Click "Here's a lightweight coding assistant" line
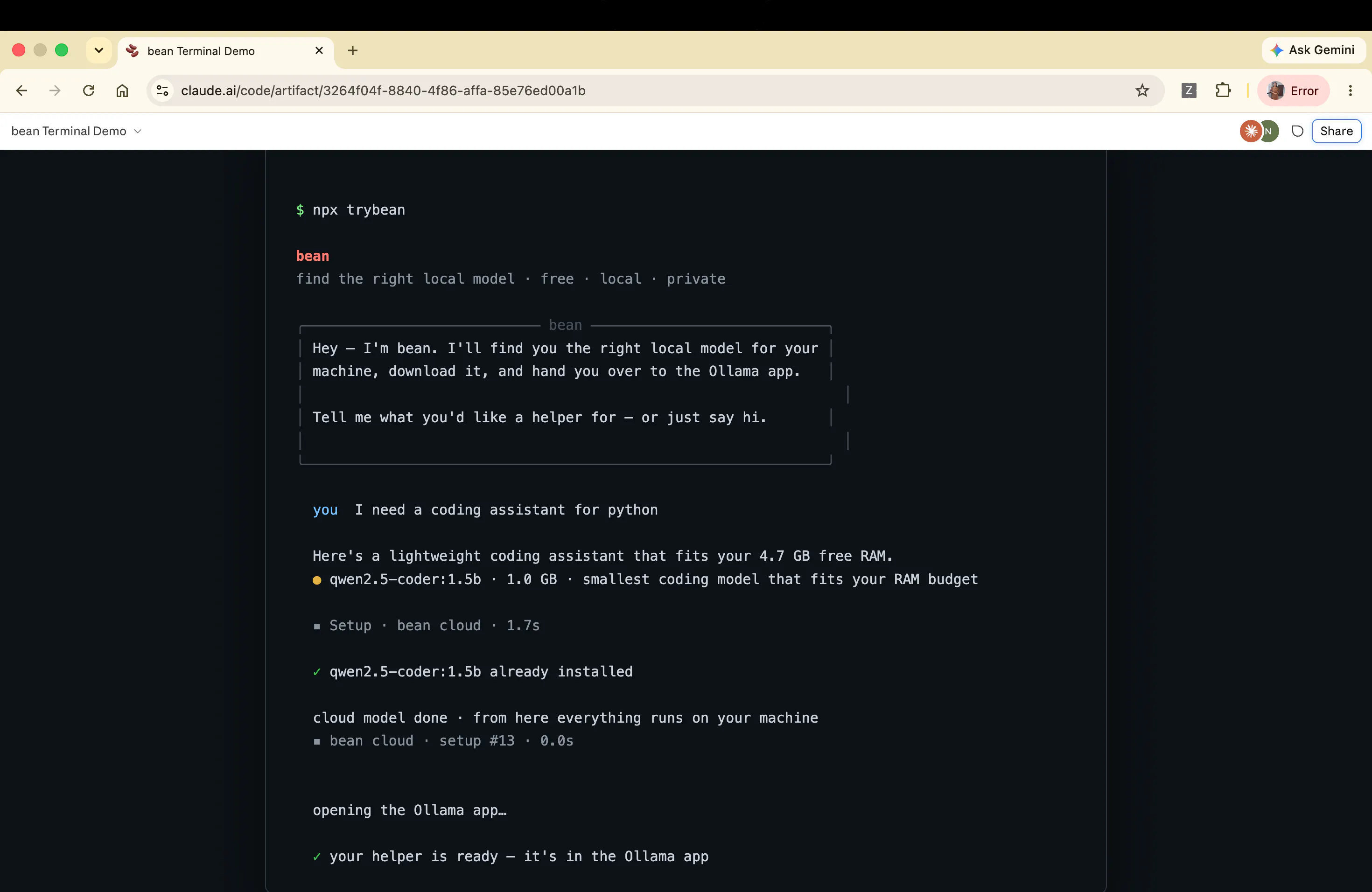Image resolution: width=1372 pixels, height=892 pixels. pyautogui.click(x=602, y=556)
